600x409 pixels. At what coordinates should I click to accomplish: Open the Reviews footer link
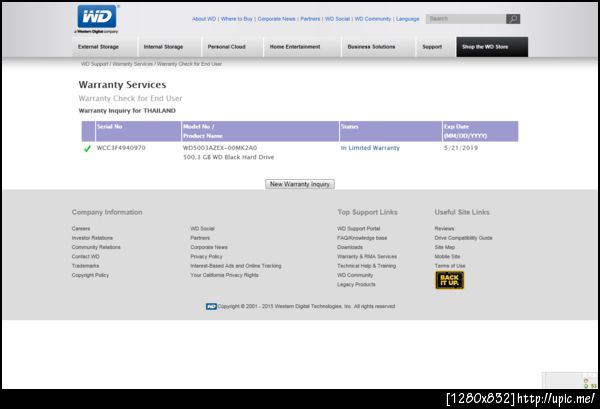pyautogui.click(x=444, y=228)
